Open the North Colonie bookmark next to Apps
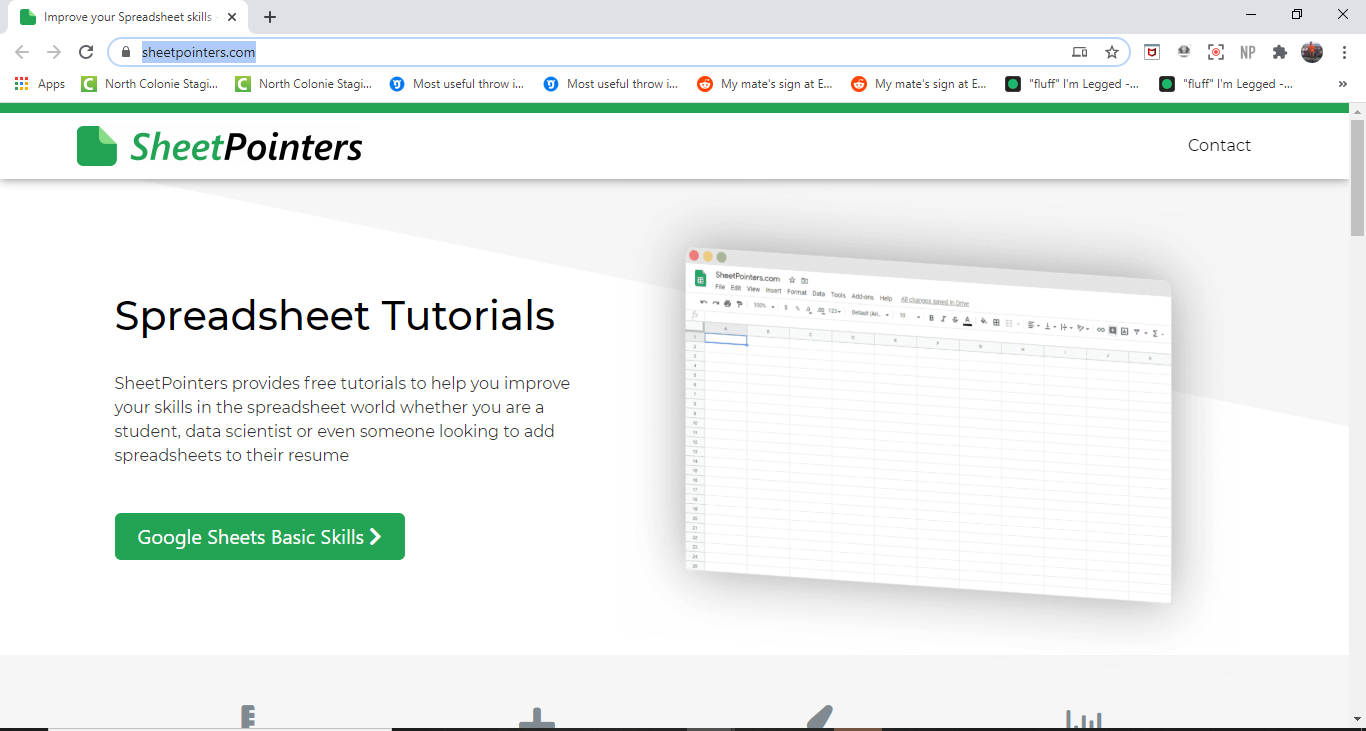 pyautogui.click(x=150, y=84)
